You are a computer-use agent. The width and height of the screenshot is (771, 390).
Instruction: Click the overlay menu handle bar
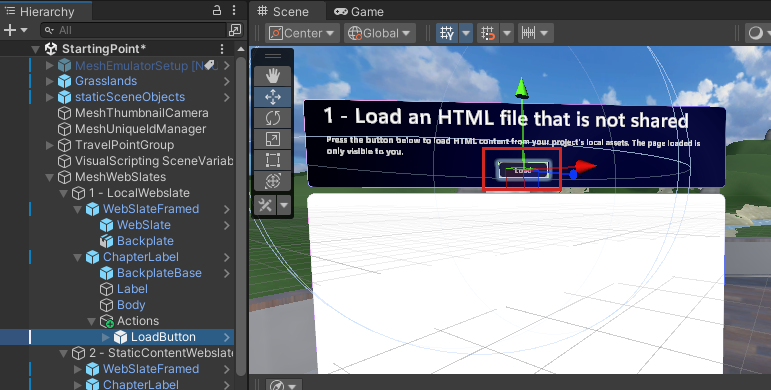[x=273, y=56]
